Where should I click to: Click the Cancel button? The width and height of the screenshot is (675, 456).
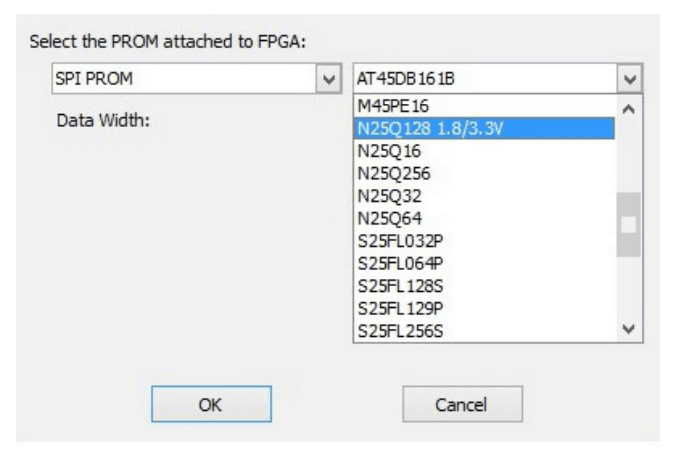click(462, 405)
